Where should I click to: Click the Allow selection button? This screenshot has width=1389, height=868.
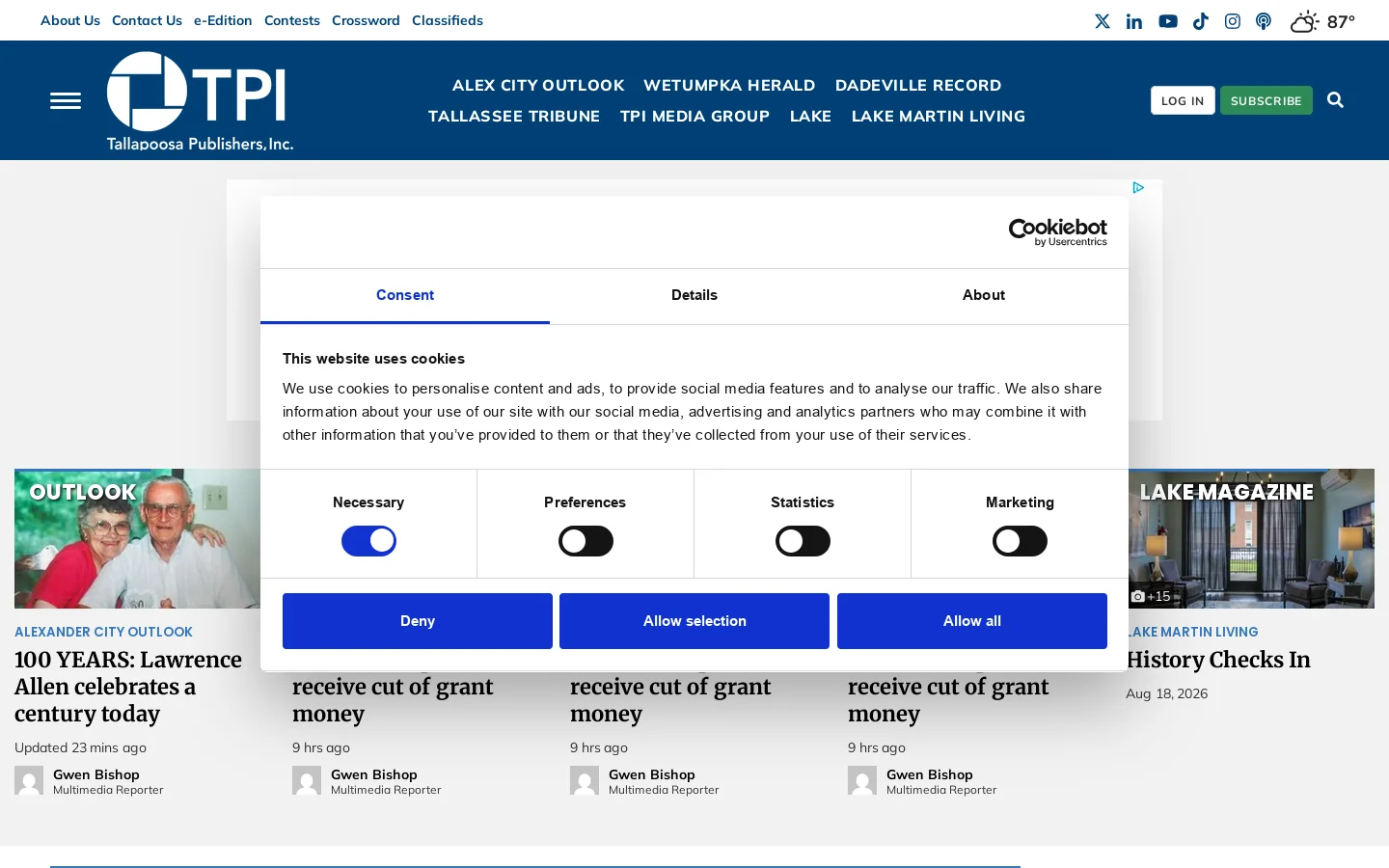pos(694,621)
